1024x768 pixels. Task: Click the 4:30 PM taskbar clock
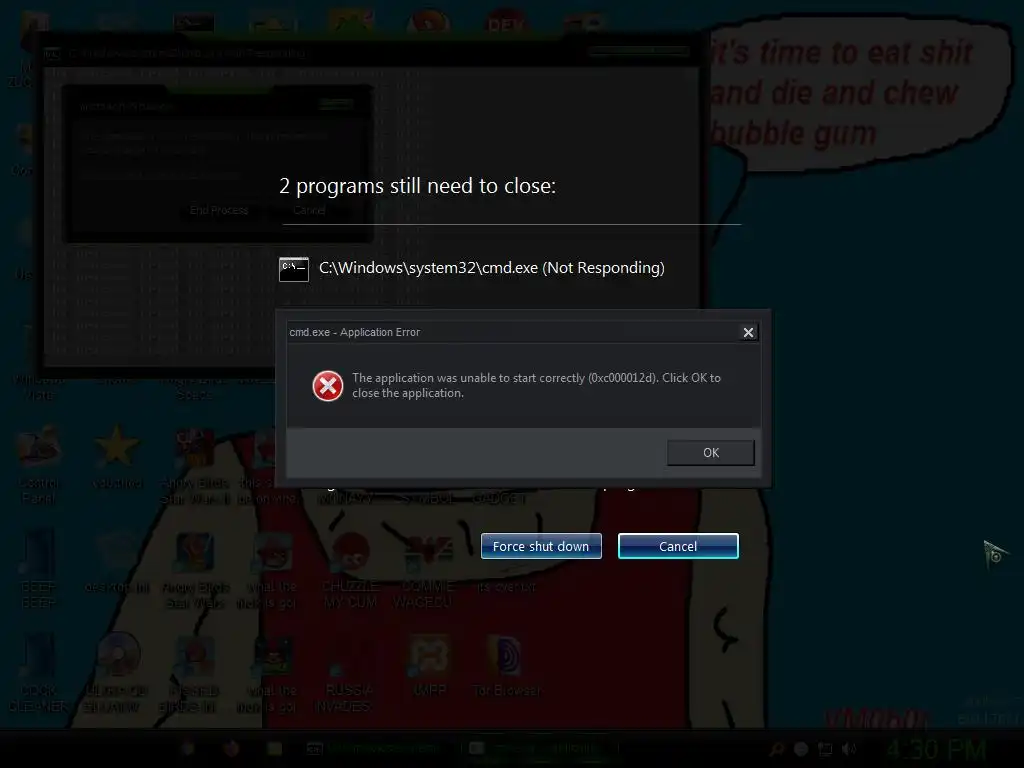point(936,749)
